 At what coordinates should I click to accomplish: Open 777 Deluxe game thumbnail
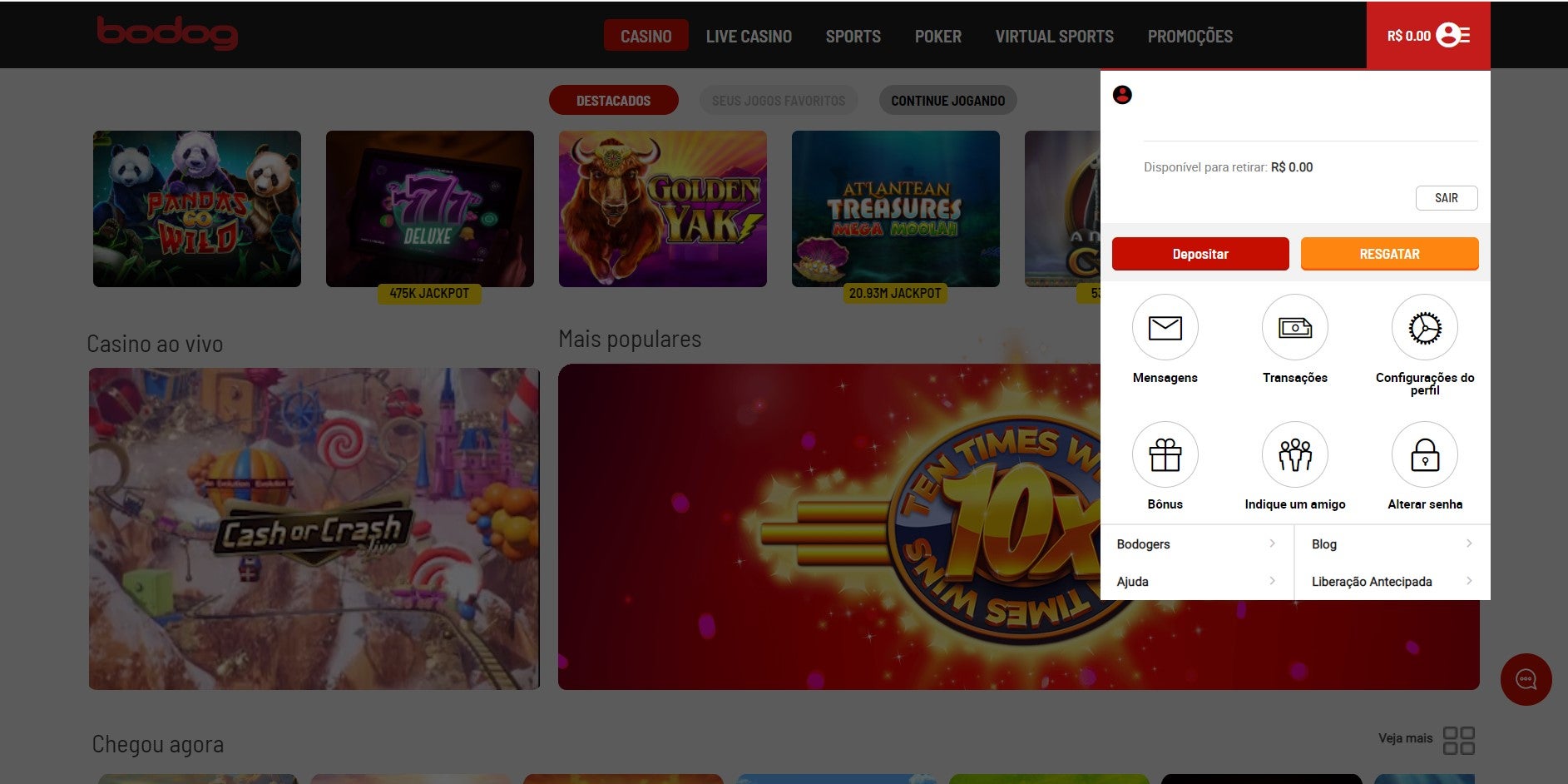coord(430,209)
